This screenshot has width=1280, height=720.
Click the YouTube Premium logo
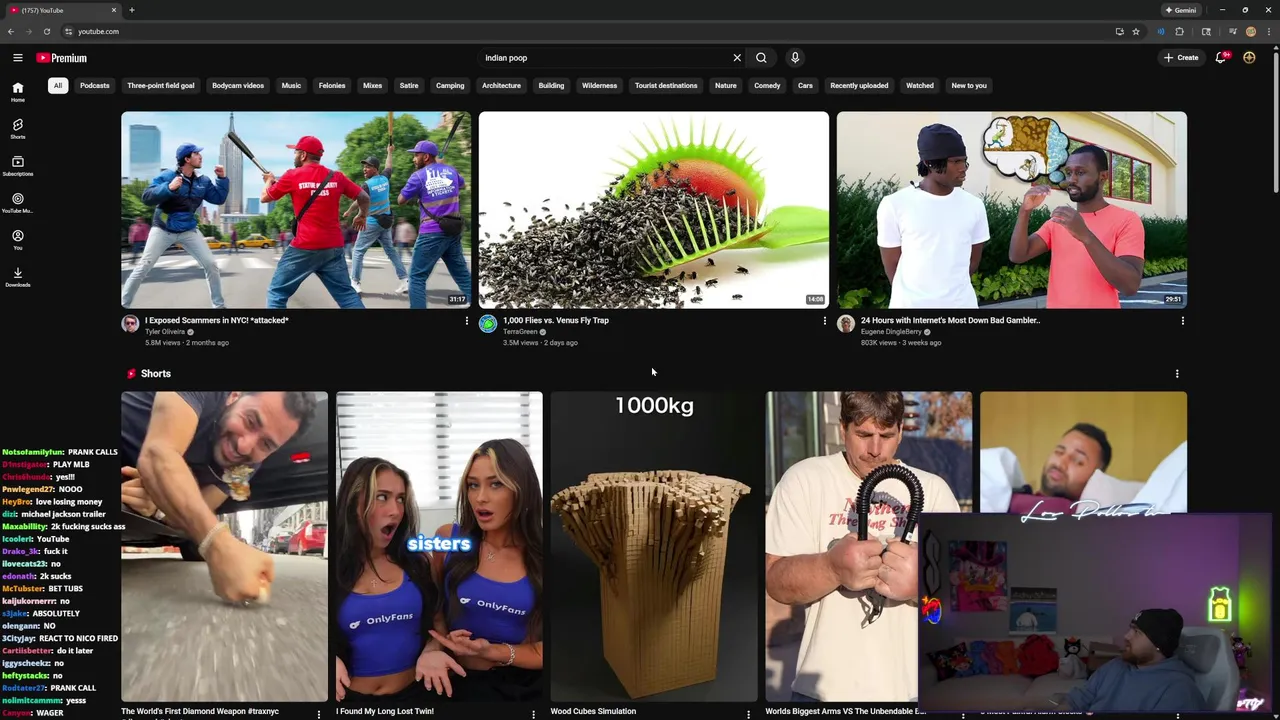(x=61, y=58)
